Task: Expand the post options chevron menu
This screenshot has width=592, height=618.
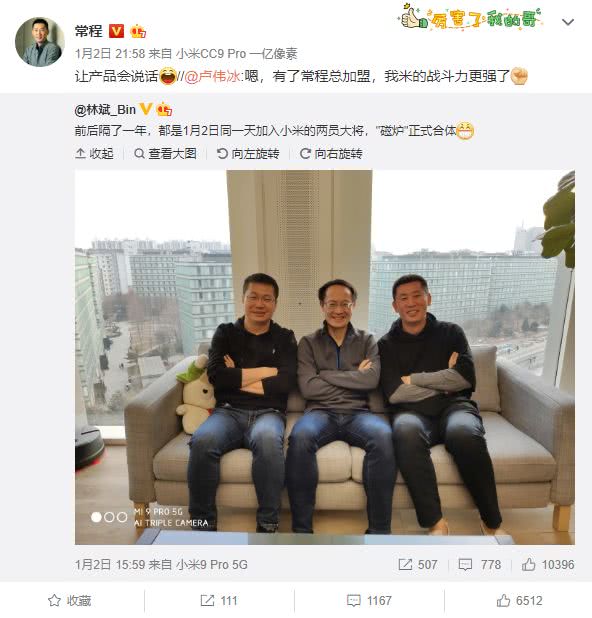Action: click(x=568, y=22)
